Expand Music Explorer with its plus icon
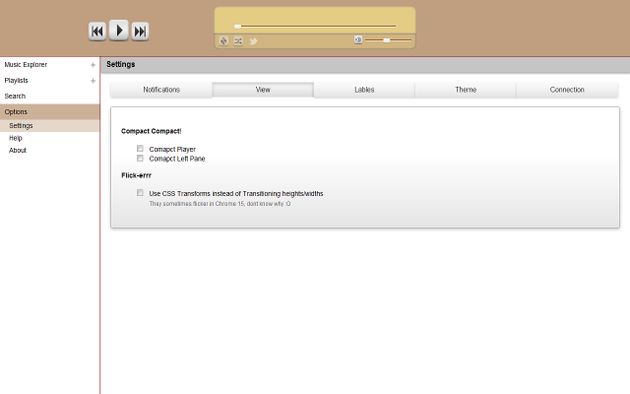The image size is (630, 394). coord(93,65)
